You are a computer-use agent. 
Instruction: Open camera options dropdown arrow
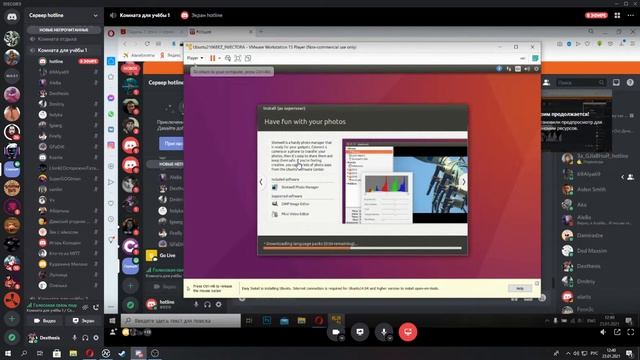coord(342,338)
